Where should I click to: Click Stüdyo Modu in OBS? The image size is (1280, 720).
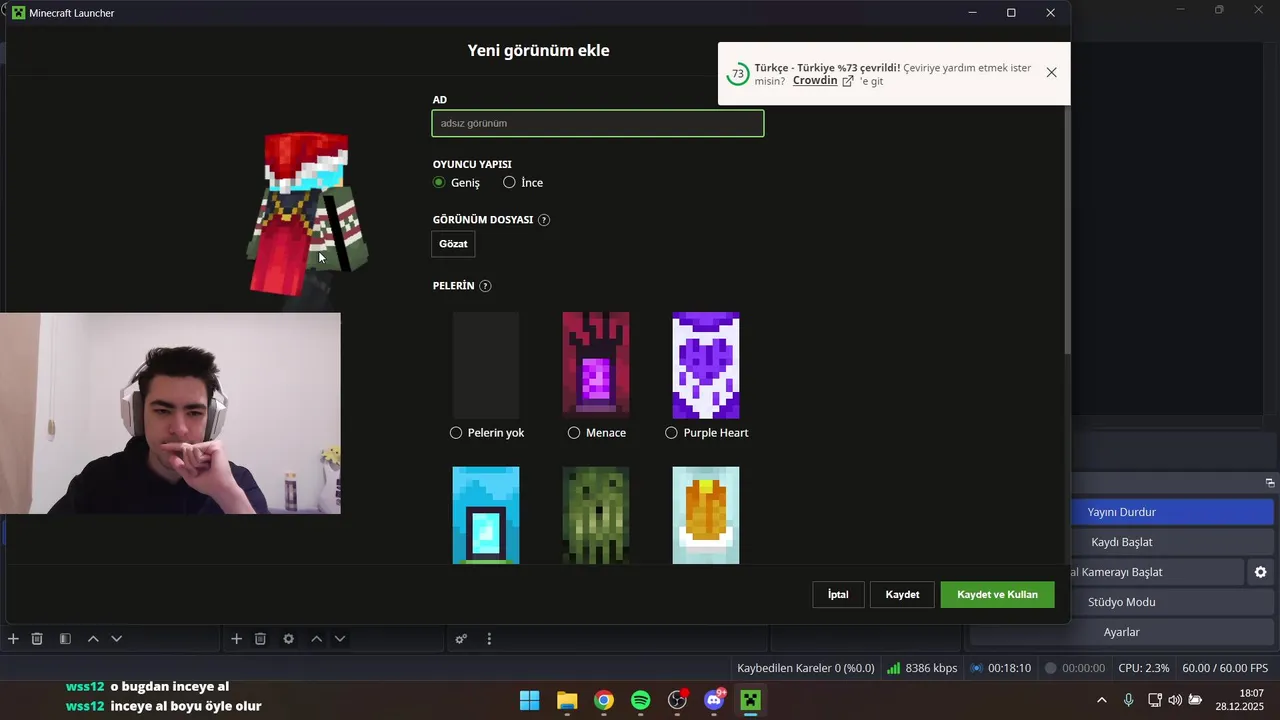click(1121, 602)
